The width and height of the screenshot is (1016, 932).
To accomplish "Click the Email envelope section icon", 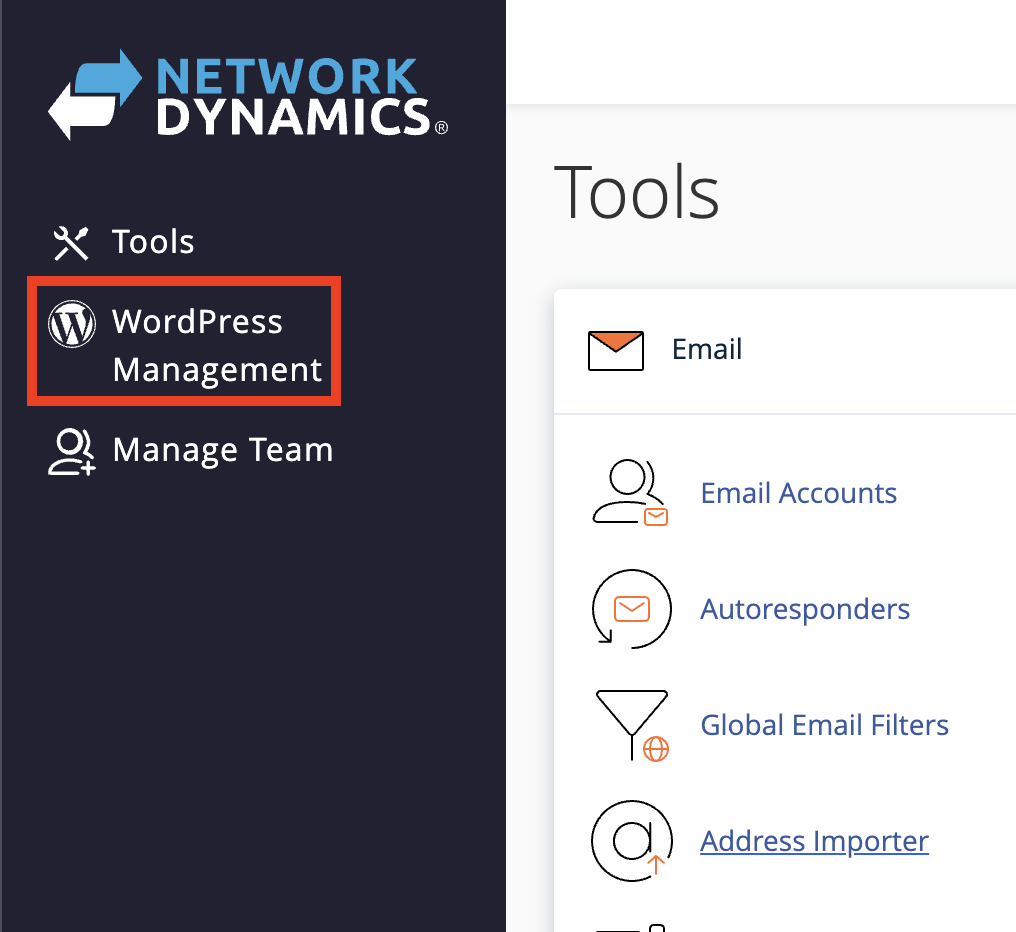I will 616,351.
